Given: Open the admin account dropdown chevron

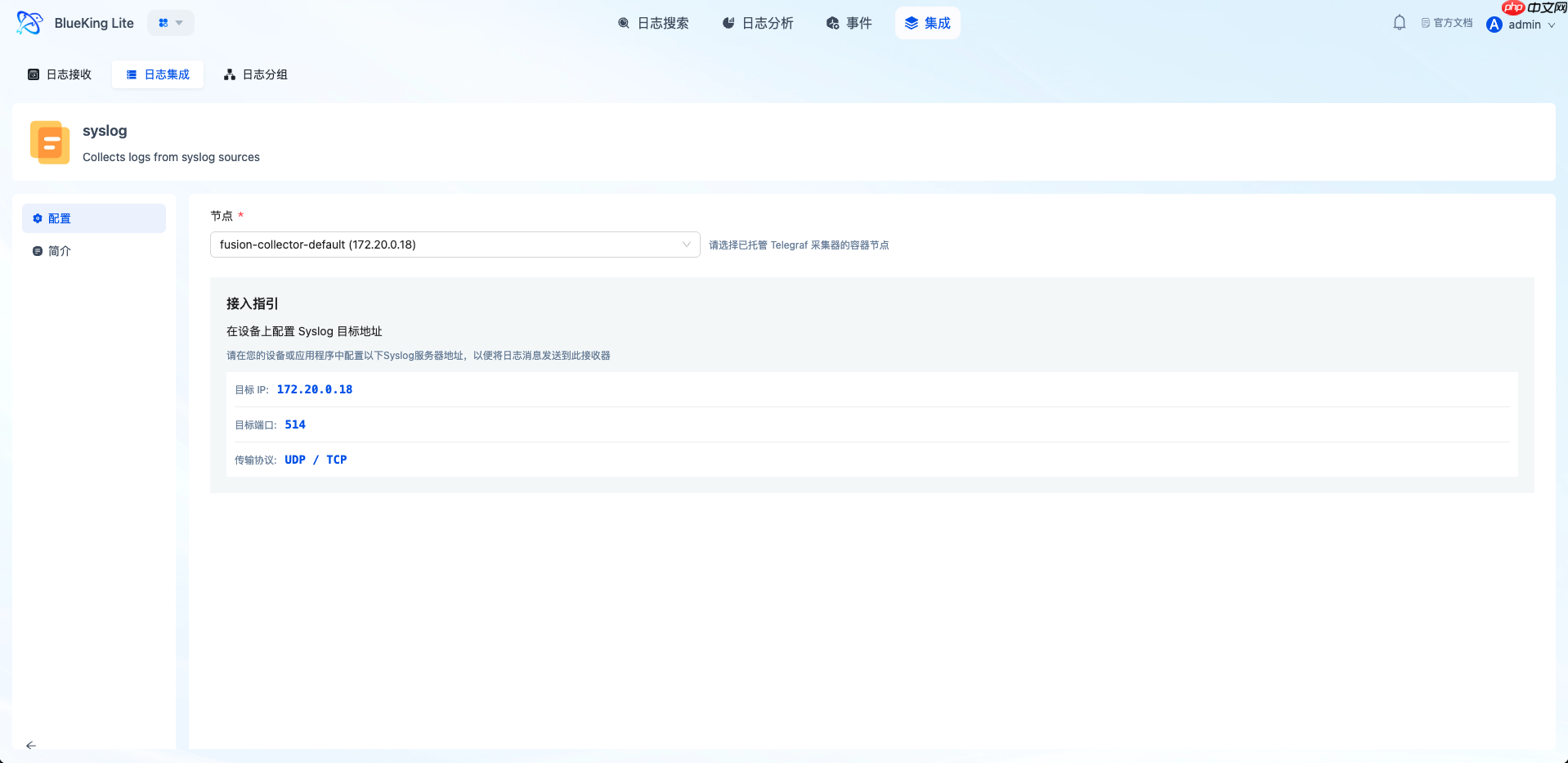Looking at the screenshot, I should coord(1552,25).
